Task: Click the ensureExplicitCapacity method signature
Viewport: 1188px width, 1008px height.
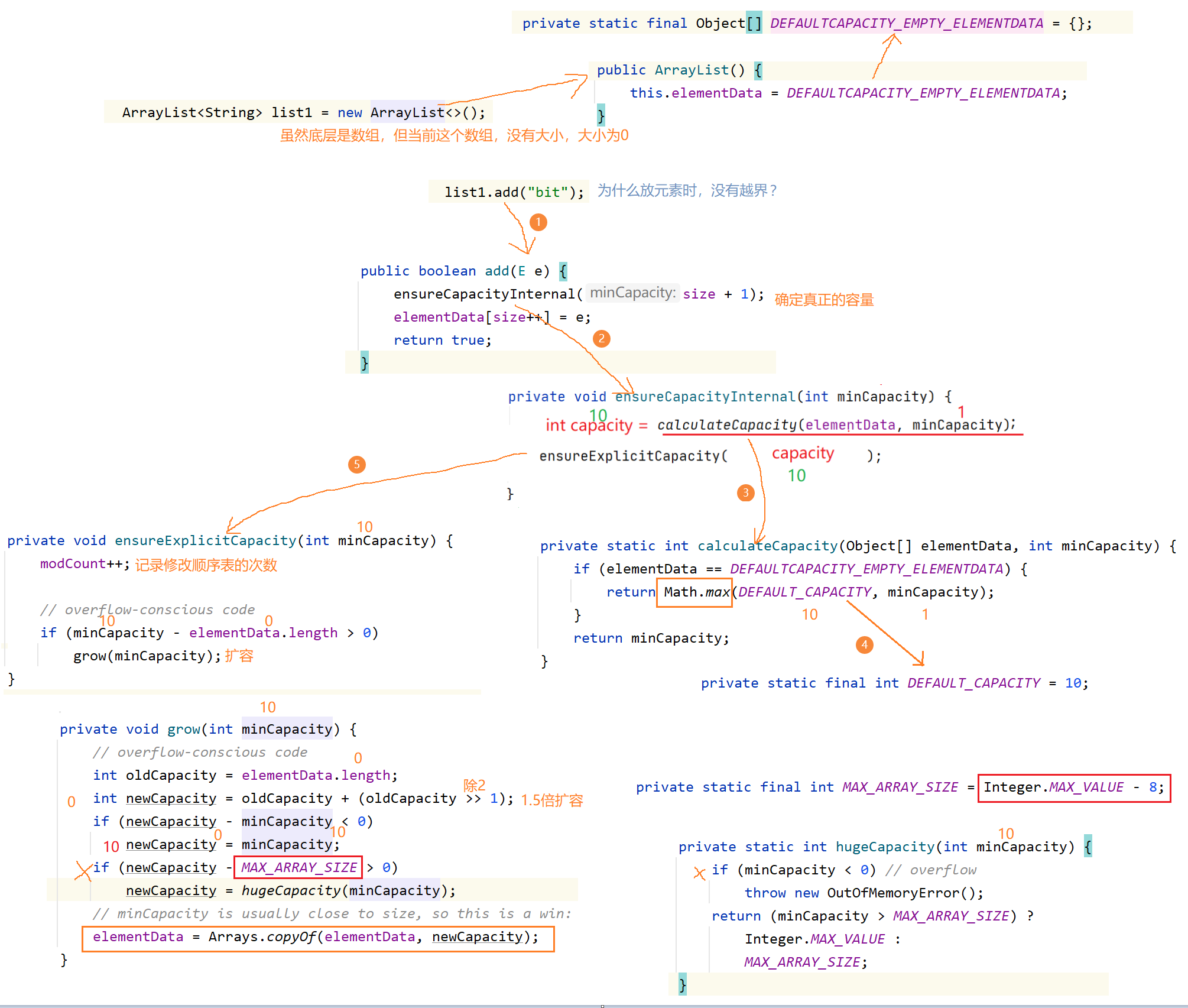Action: coord(229,541)
